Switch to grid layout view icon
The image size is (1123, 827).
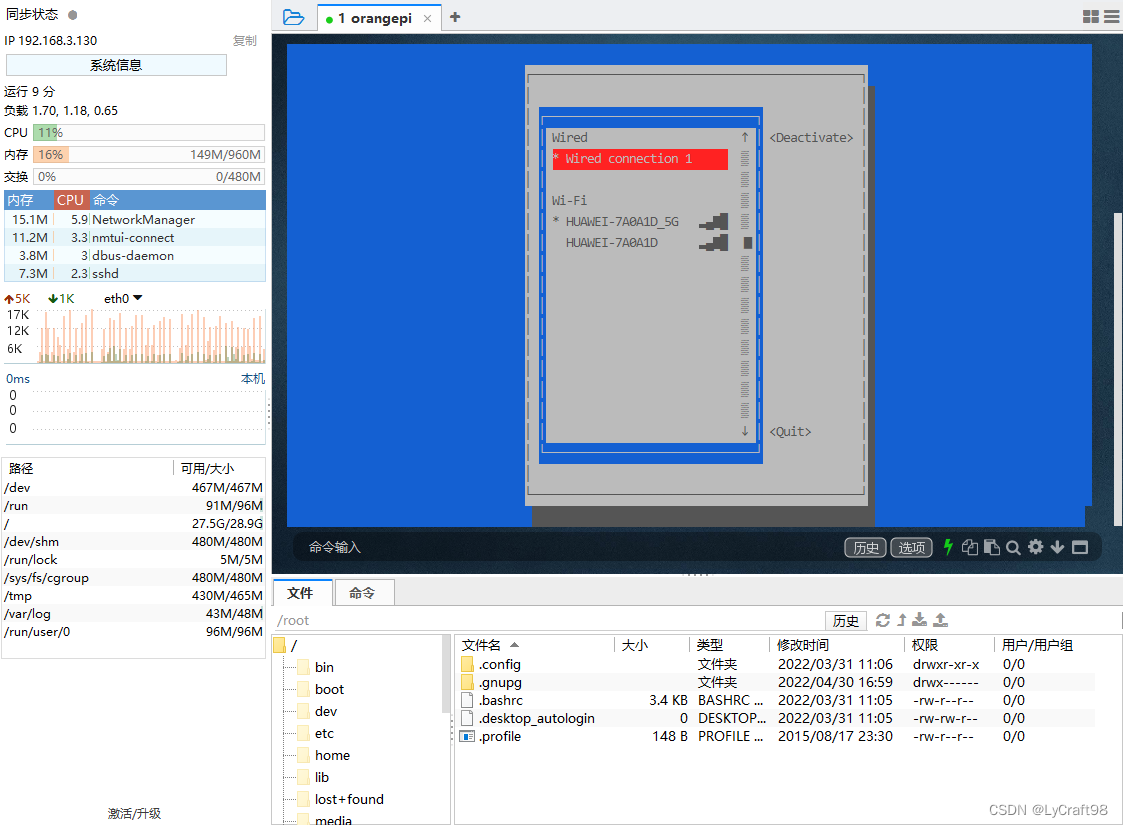click(x=1091, y=16)
